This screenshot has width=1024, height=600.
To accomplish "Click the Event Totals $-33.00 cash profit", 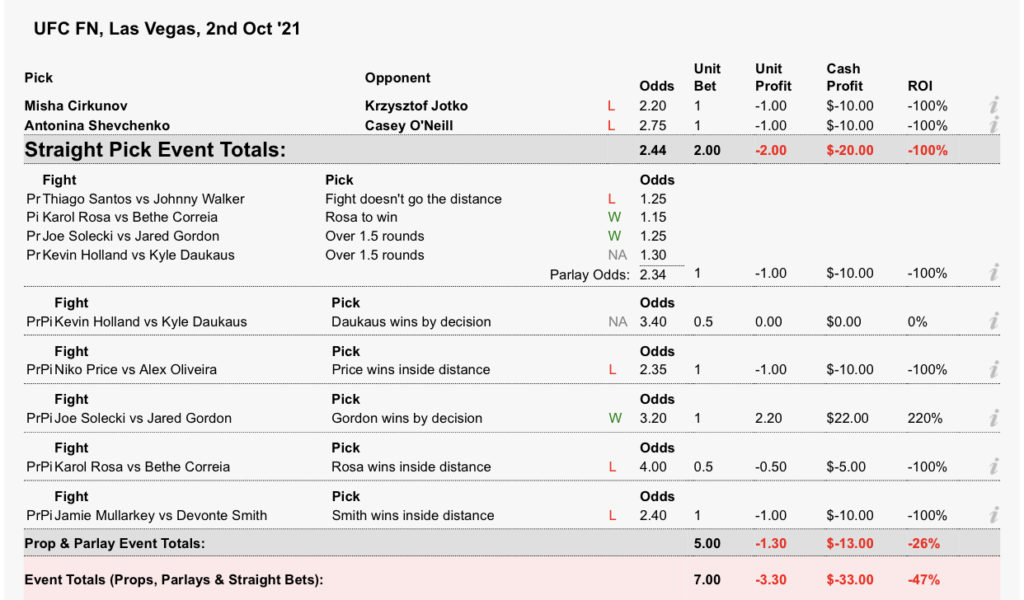I will point(850,579).
